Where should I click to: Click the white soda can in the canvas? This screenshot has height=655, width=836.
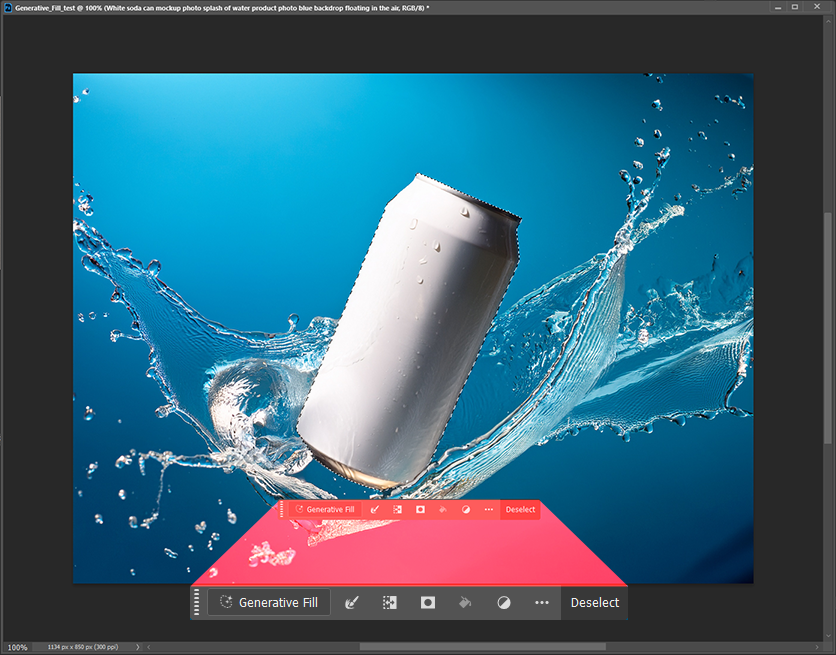(408, 330)
